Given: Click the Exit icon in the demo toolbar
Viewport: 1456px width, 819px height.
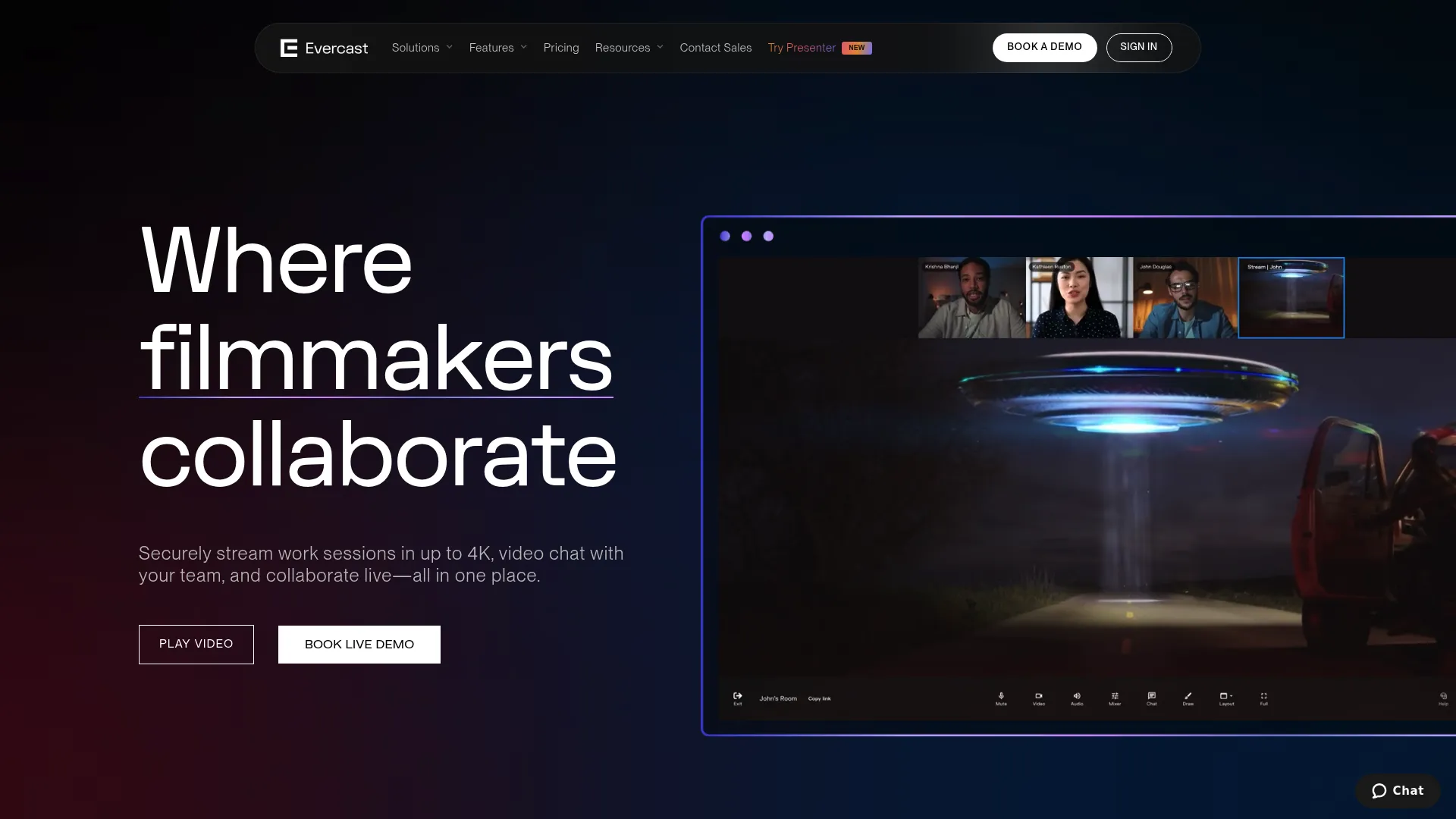Looking at the screenshot, I should 737,698.
